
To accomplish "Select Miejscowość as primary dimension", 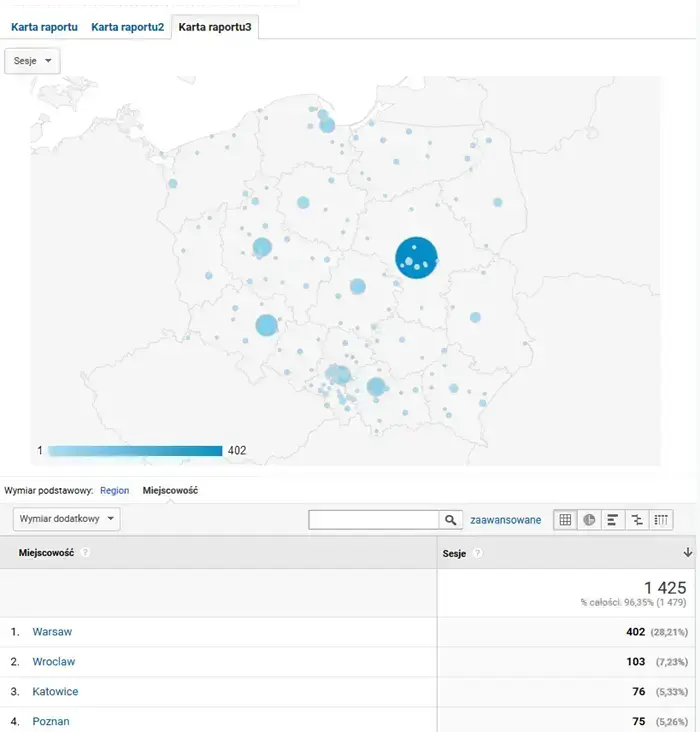I will [170, 491].
